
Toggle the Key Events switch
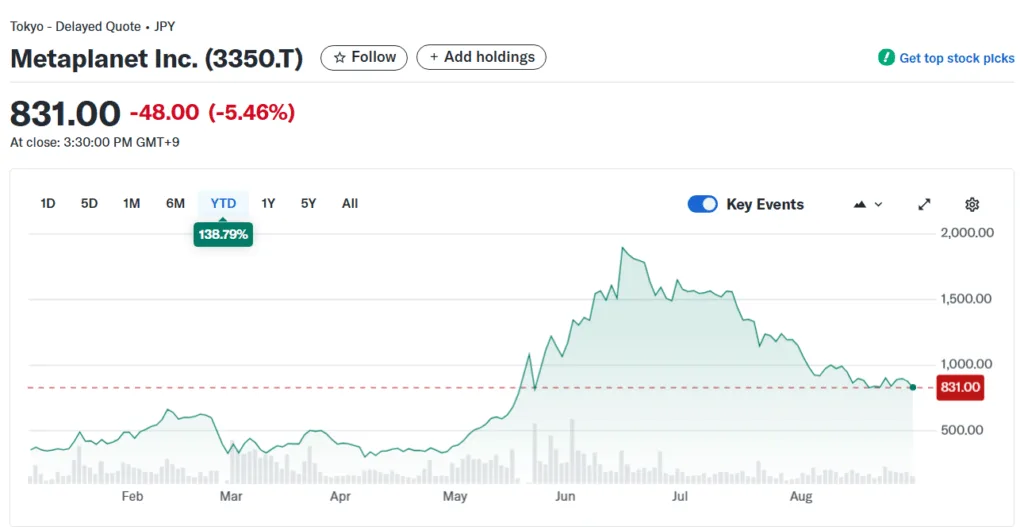point(703,204)
